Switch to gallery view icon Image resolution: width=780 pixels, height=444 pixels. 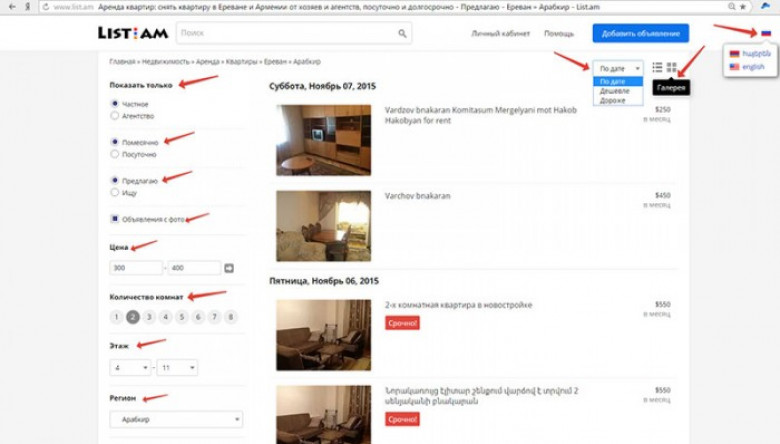(x=672, y=67)
